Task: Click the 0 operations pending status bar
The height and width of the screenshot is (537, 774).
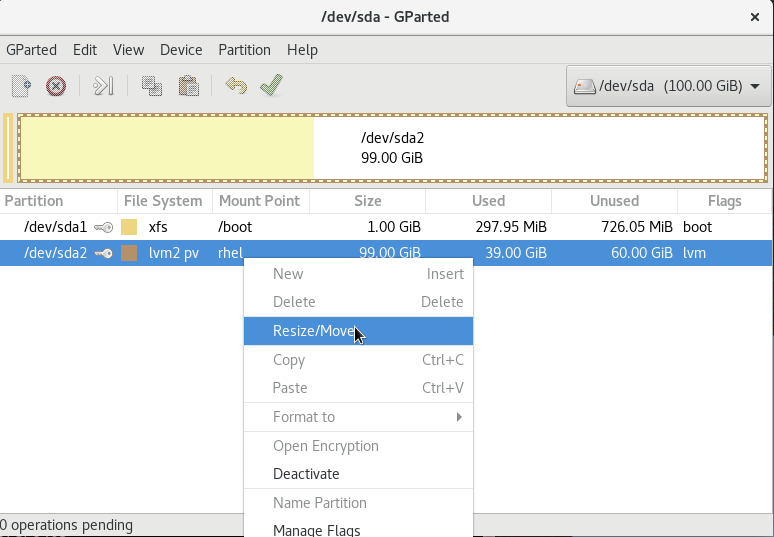Action: click(x=67, y=525)
